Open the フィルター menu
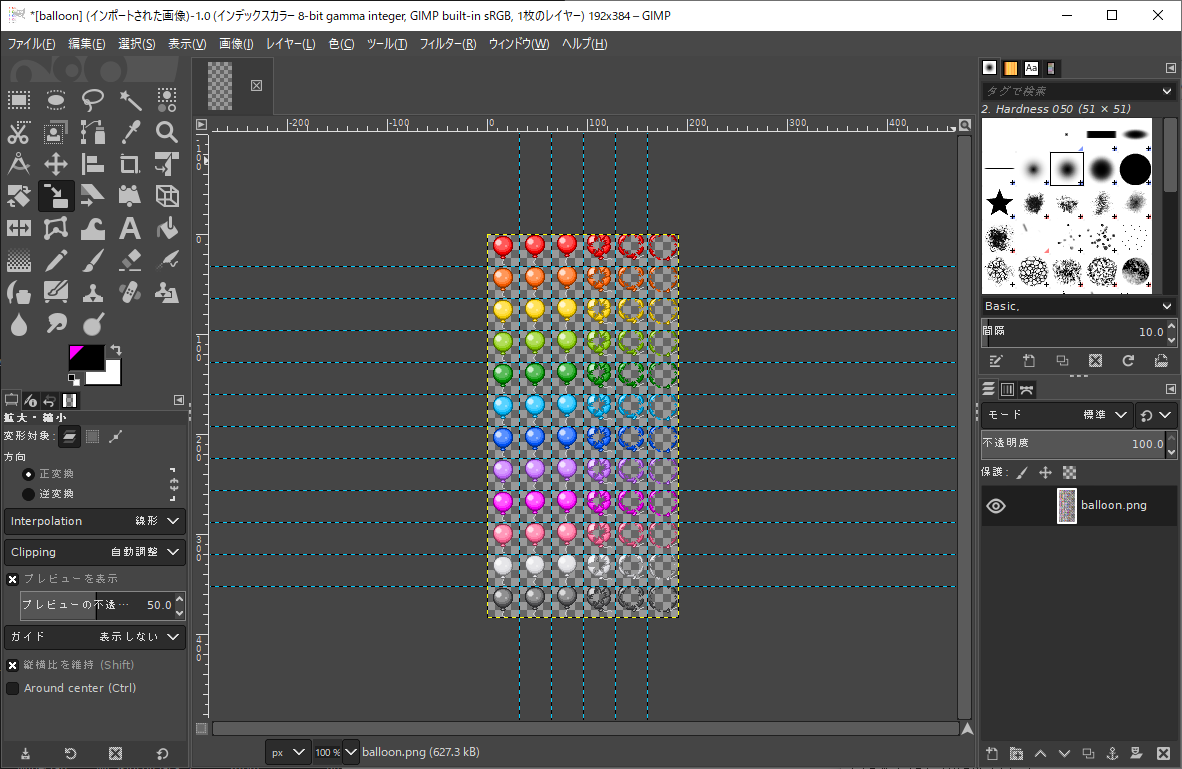Viewport: 1182px width, 769px height. (448, 44)
